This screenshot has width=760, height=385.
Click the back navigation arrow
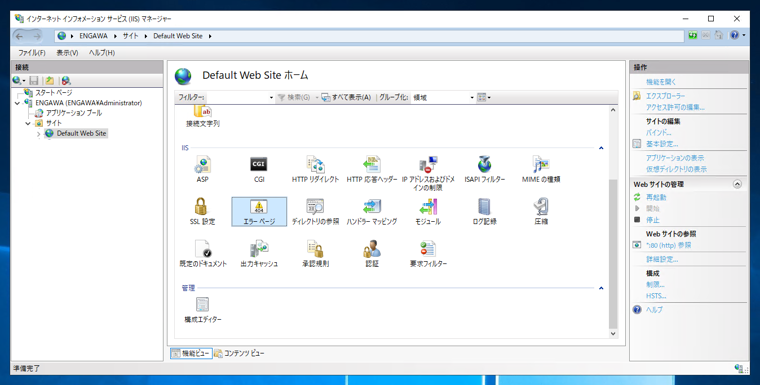(x=19, y=36)
